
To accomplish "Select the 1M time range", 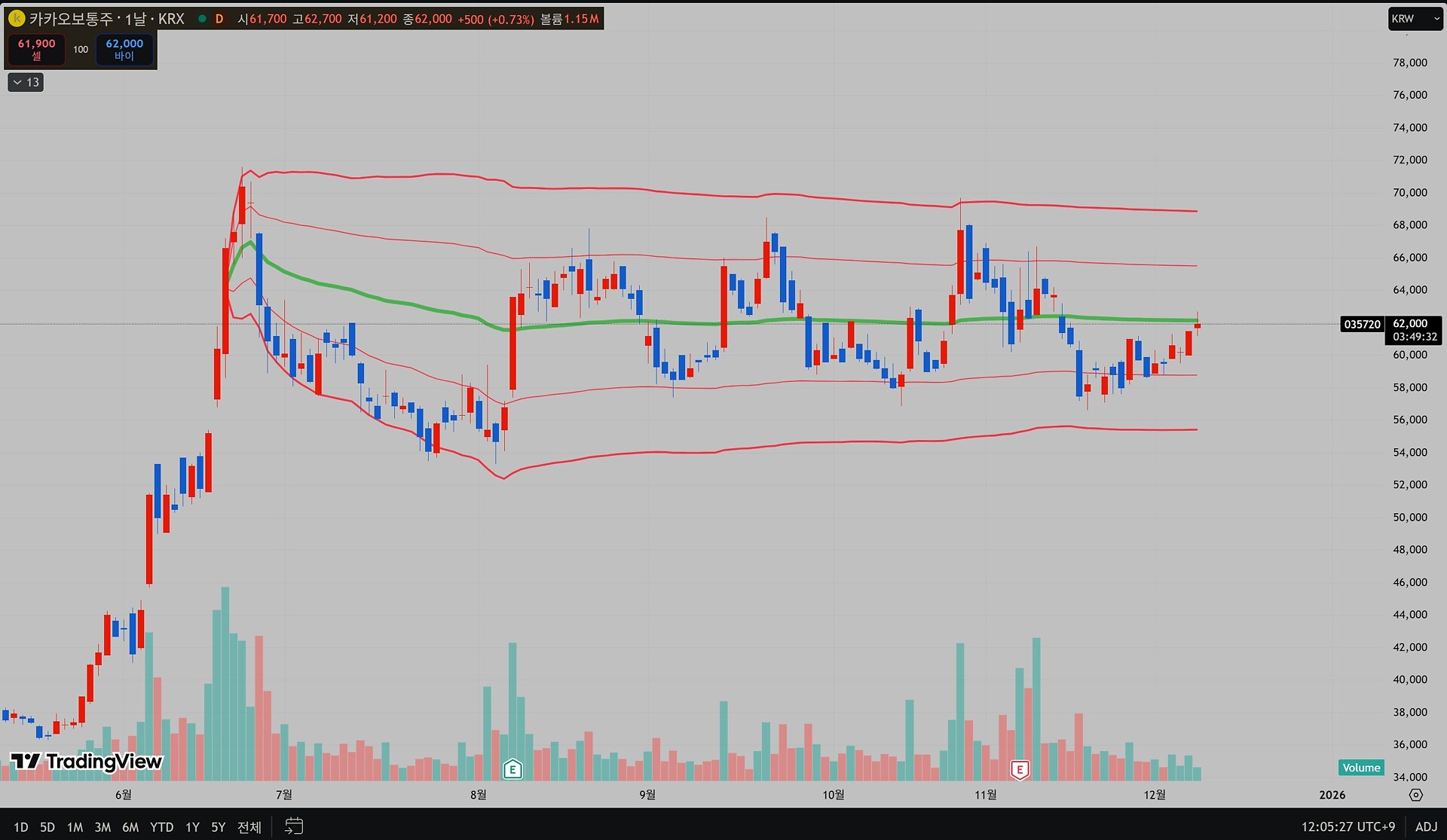I will (x=75, y=826).
